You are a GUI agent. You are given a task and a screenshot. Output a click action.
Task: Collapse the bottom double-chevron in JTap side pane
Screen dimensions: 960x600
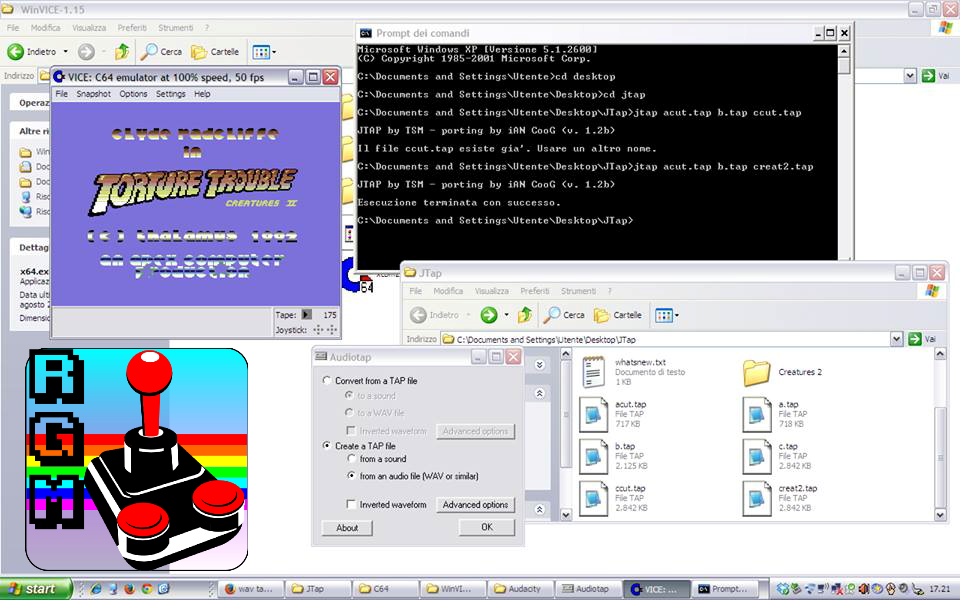coord(539,509)
